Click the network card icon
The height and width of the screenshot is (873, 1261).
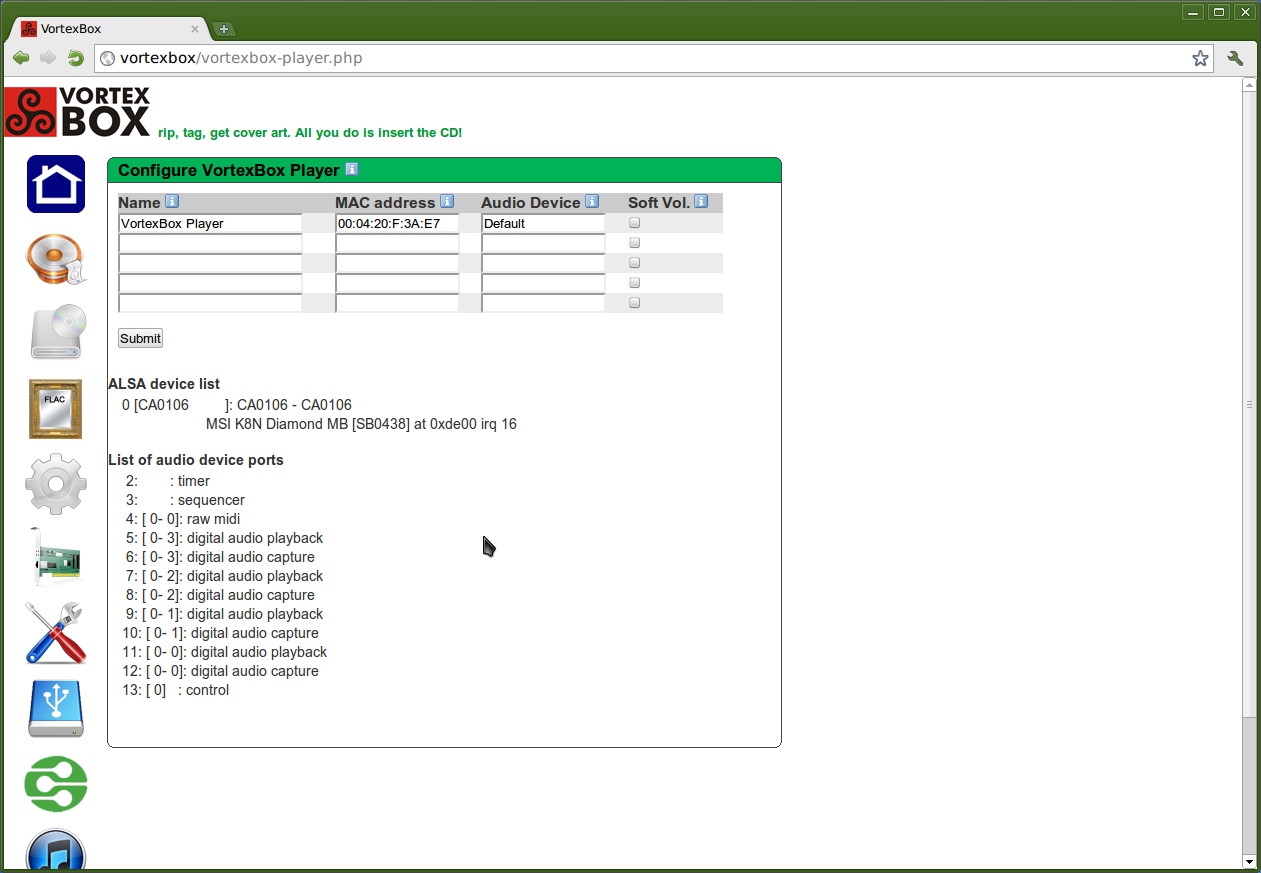56,556
